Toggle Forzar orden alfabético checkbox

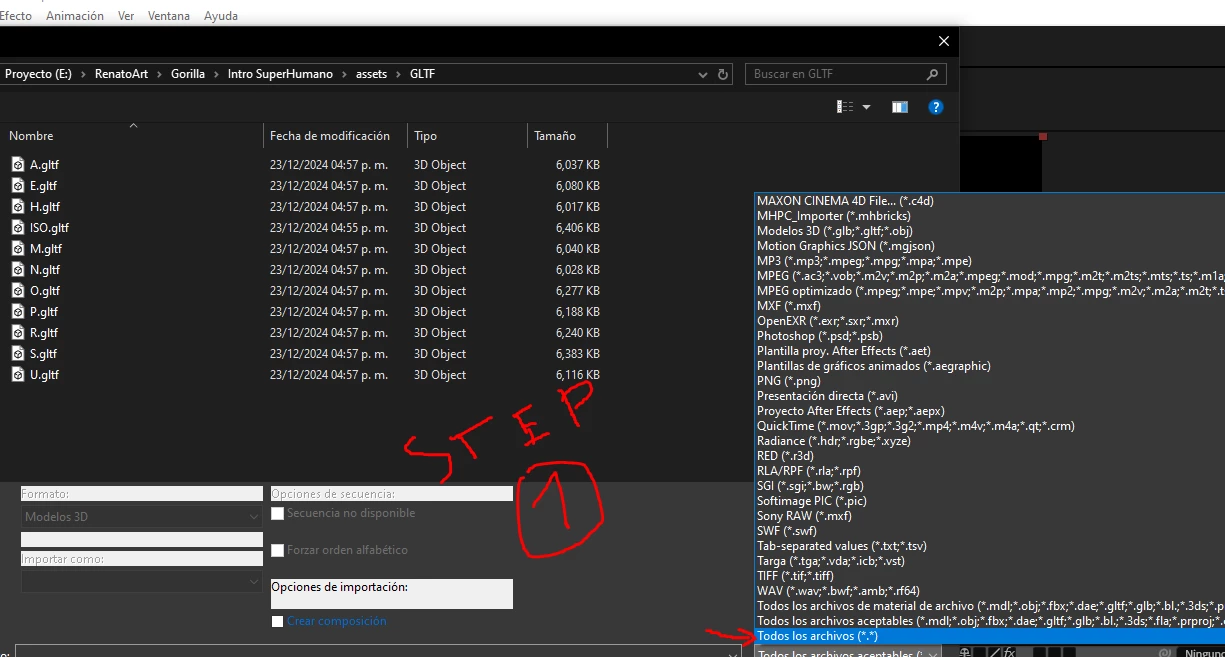(278, 550)
